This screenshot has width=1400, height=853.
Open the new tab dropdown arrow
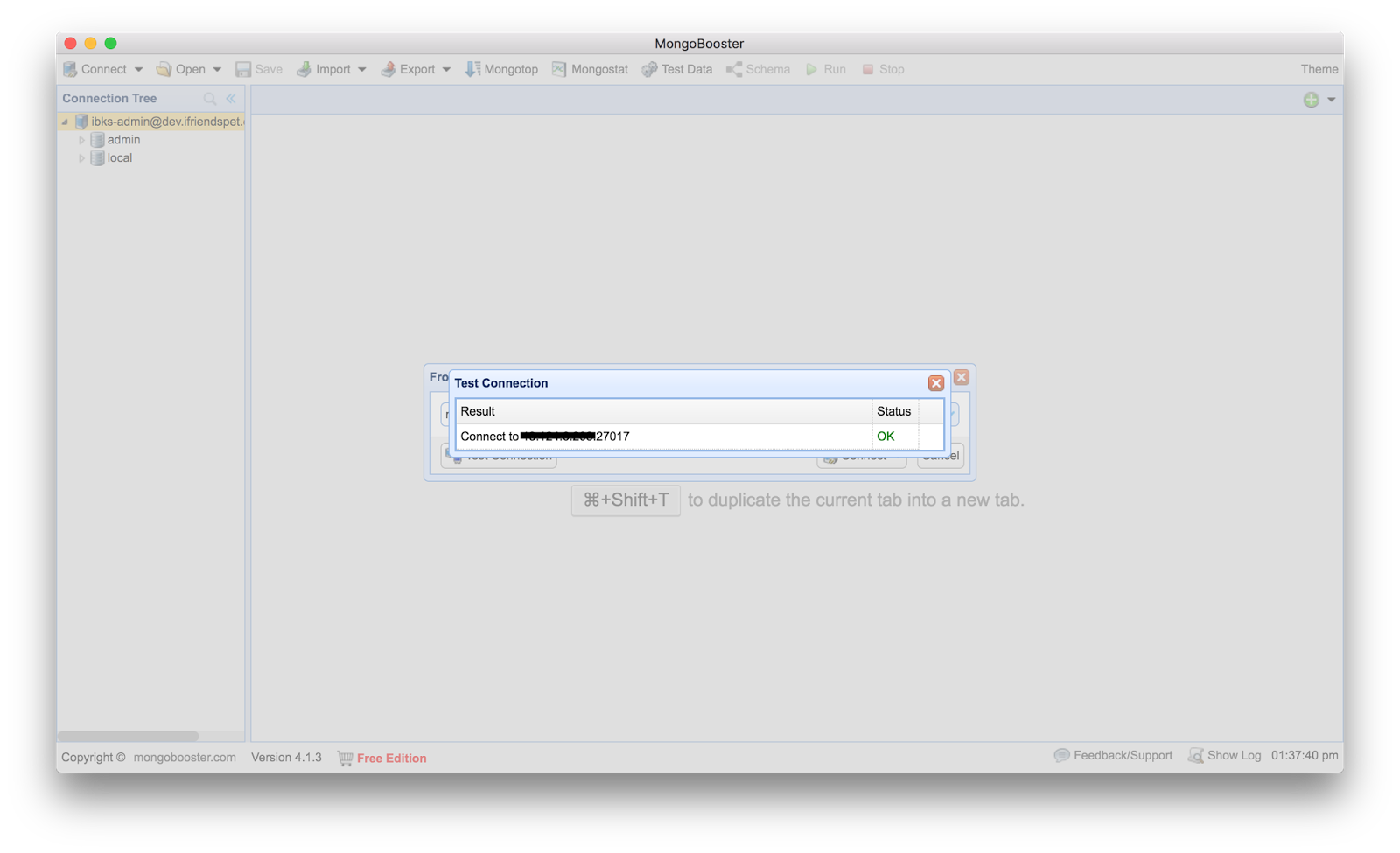[x=1331, y=100]
